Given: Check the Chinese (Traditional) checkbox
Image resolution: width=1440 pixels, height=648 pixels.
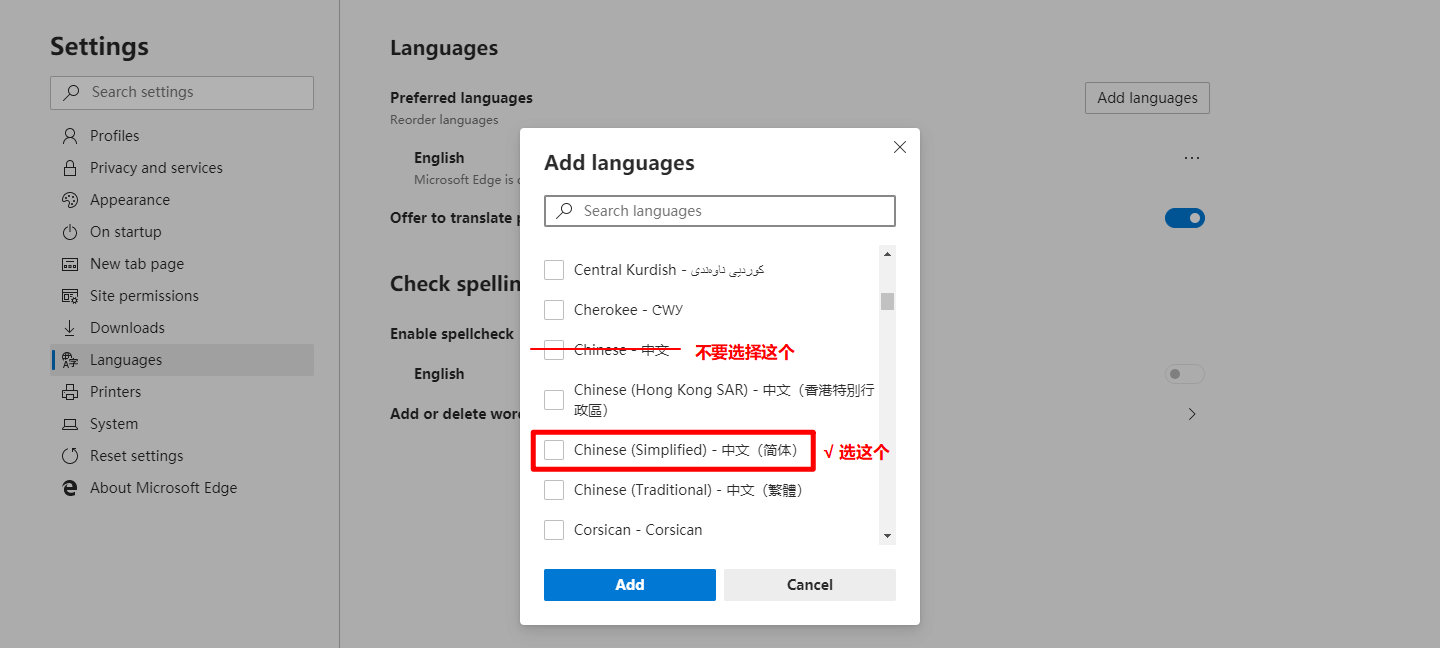Looking at the screenshot, I should coord(554,489).
